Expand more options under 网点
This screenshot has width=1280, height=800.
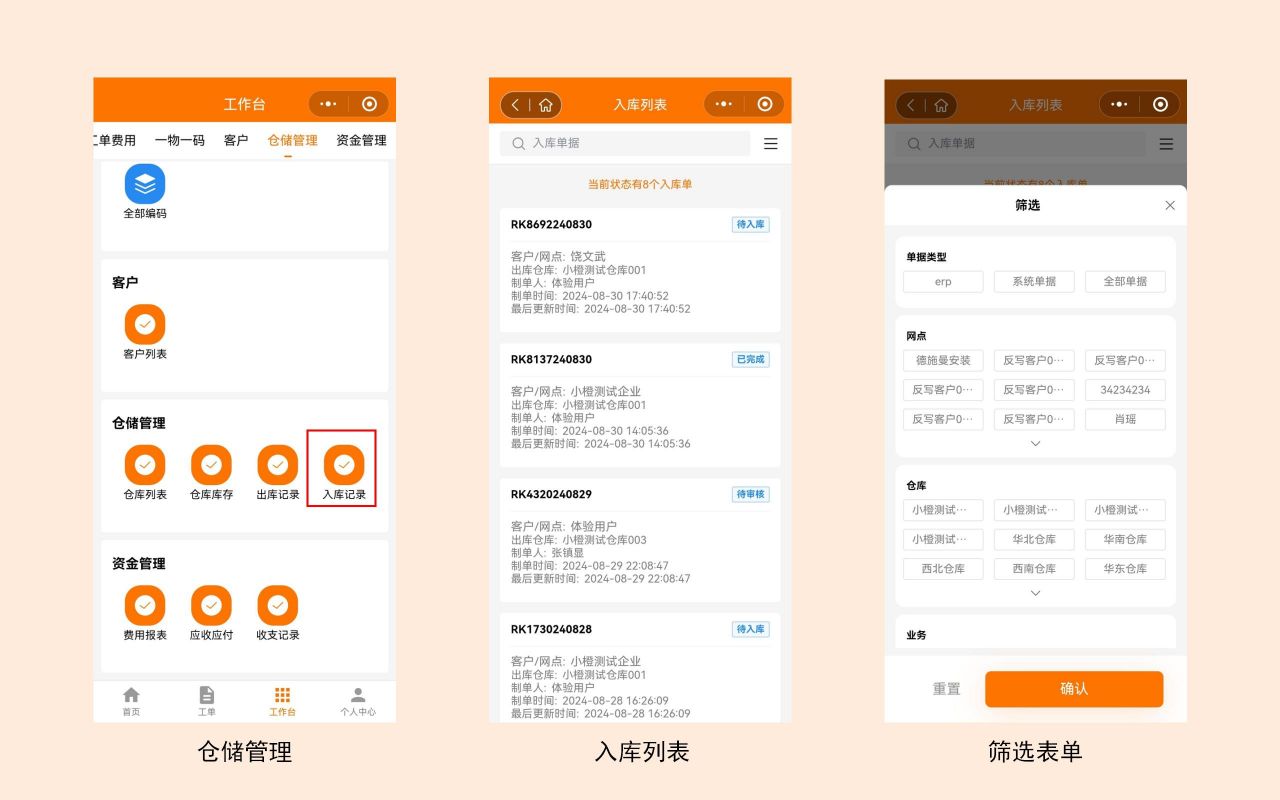click(x=1035, y=443)
